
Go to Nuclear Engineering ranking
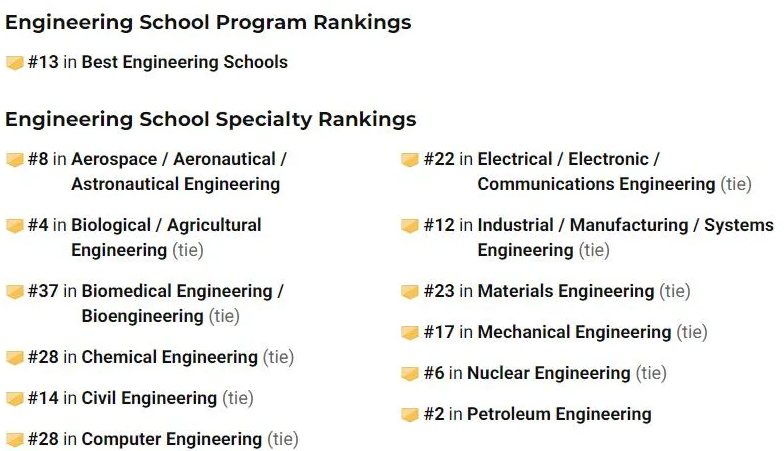[x=548, y=373]
